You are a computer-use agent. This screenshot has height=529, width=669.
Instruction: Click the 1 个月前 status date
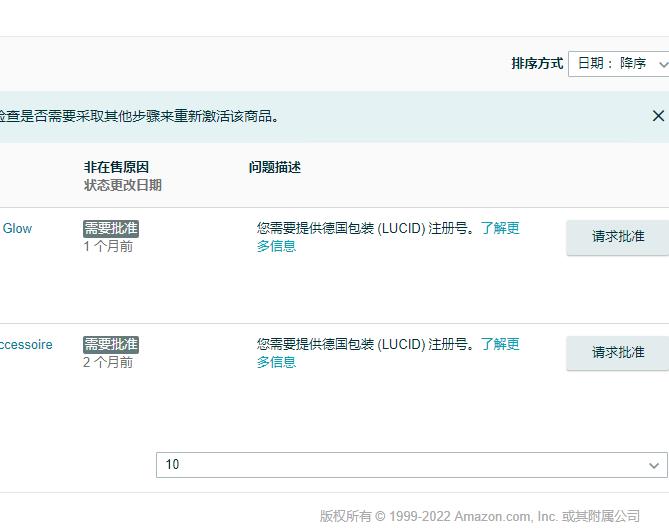[x=108, y=247]
